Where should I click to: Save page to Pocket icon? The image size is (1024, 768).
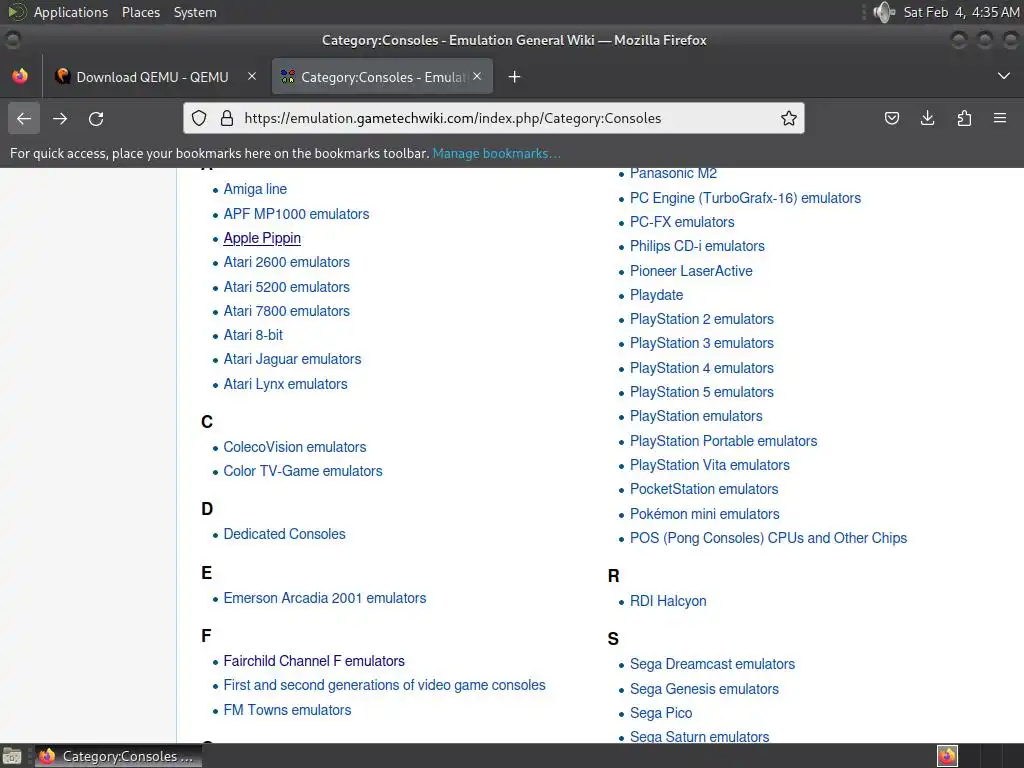pos(891,118)
